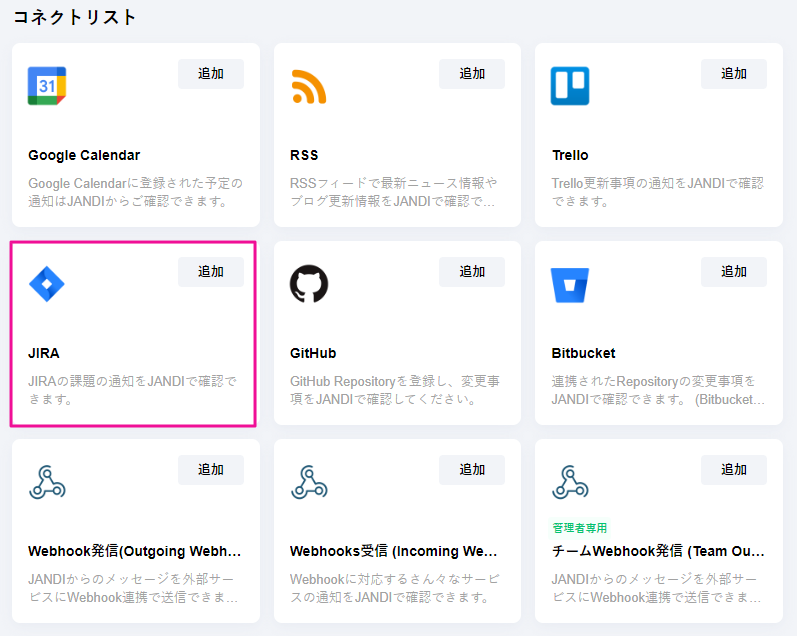Click the Incoming Webhooks card icon

309,482
